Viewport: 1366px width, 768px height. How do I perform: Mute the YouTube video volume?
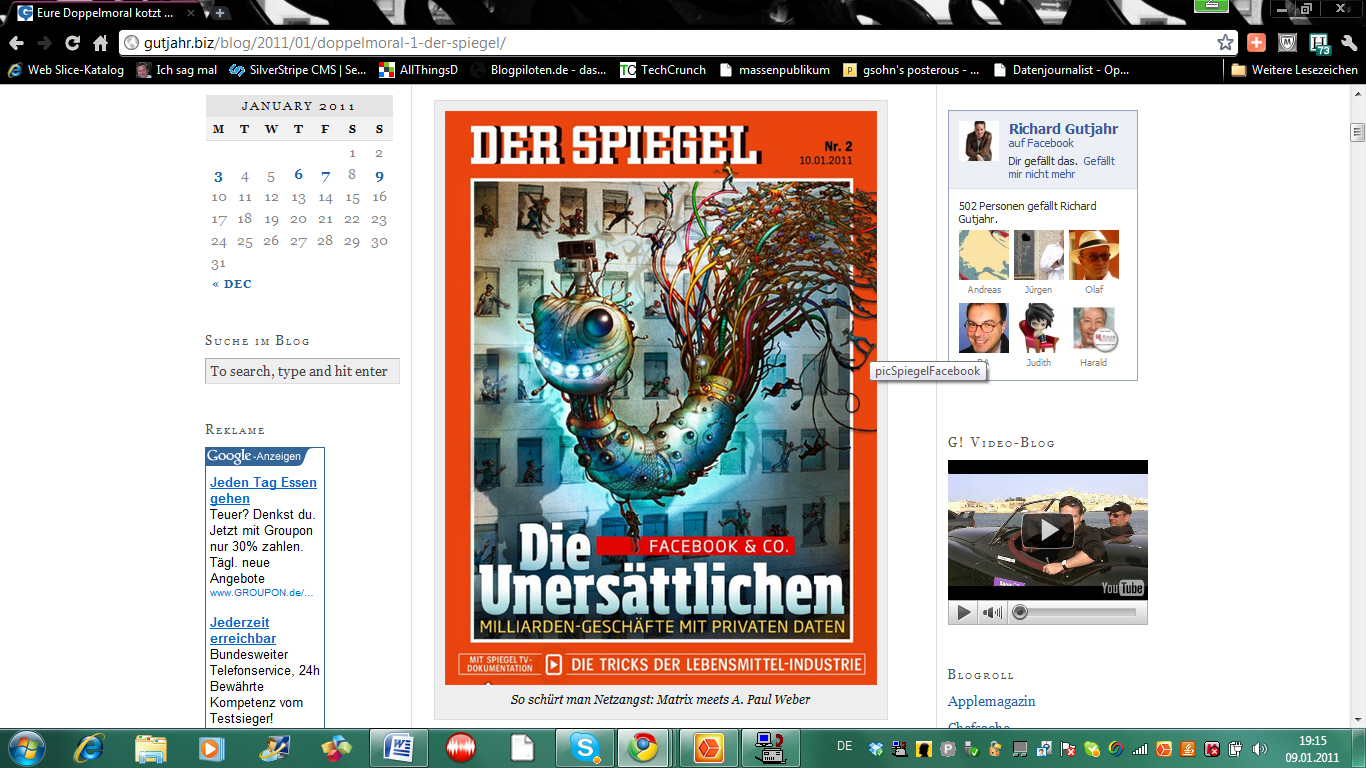click(991, 613)
